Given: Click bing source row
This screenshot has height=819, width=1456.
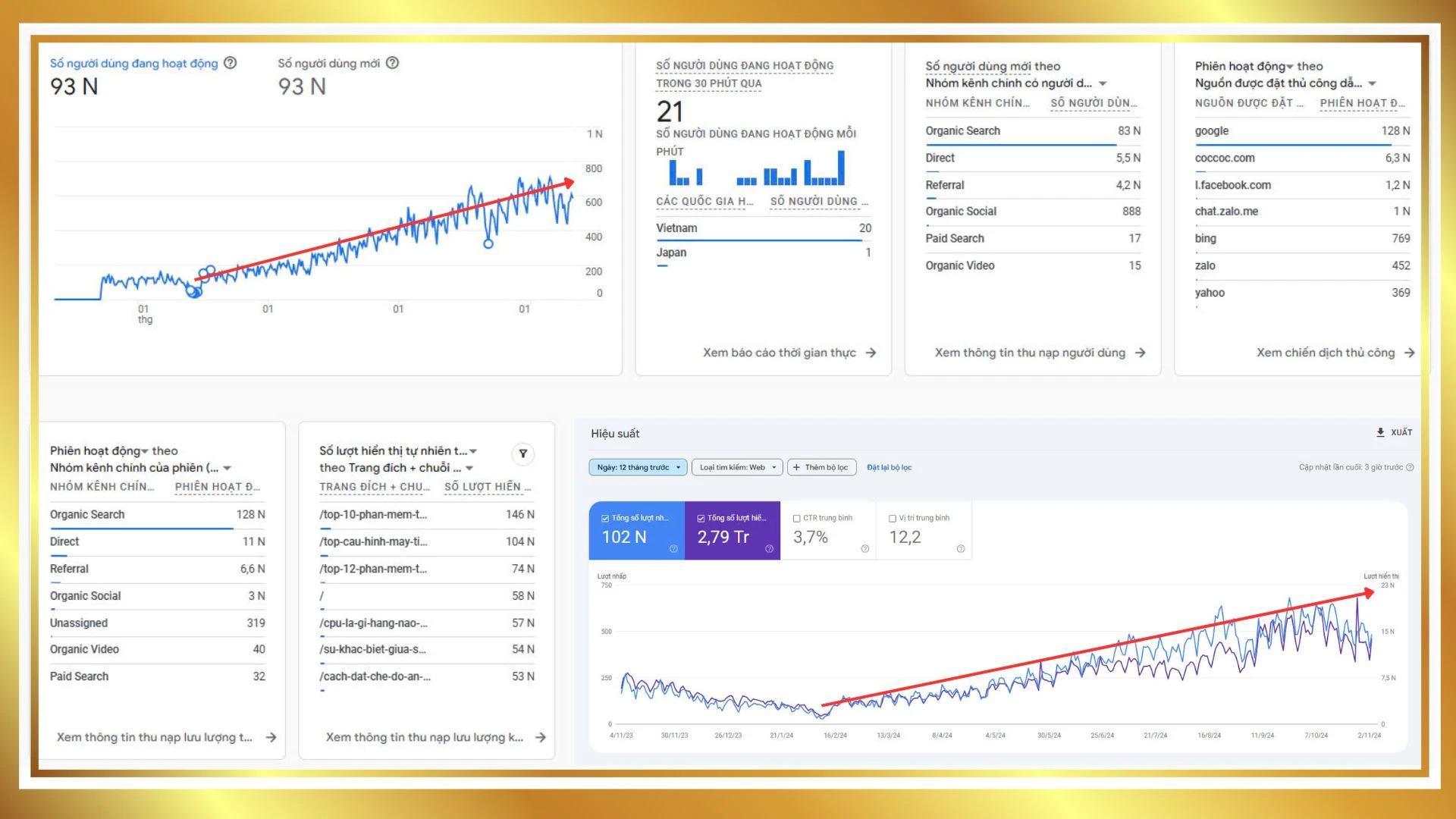Looking at the screenshot, I should coord(1302,238).
